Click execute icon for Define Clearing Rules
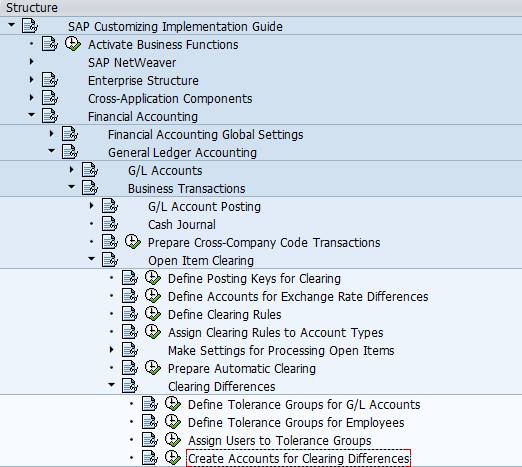The height and width of the screenshot is (467, 522). click(x=153, y=314)
